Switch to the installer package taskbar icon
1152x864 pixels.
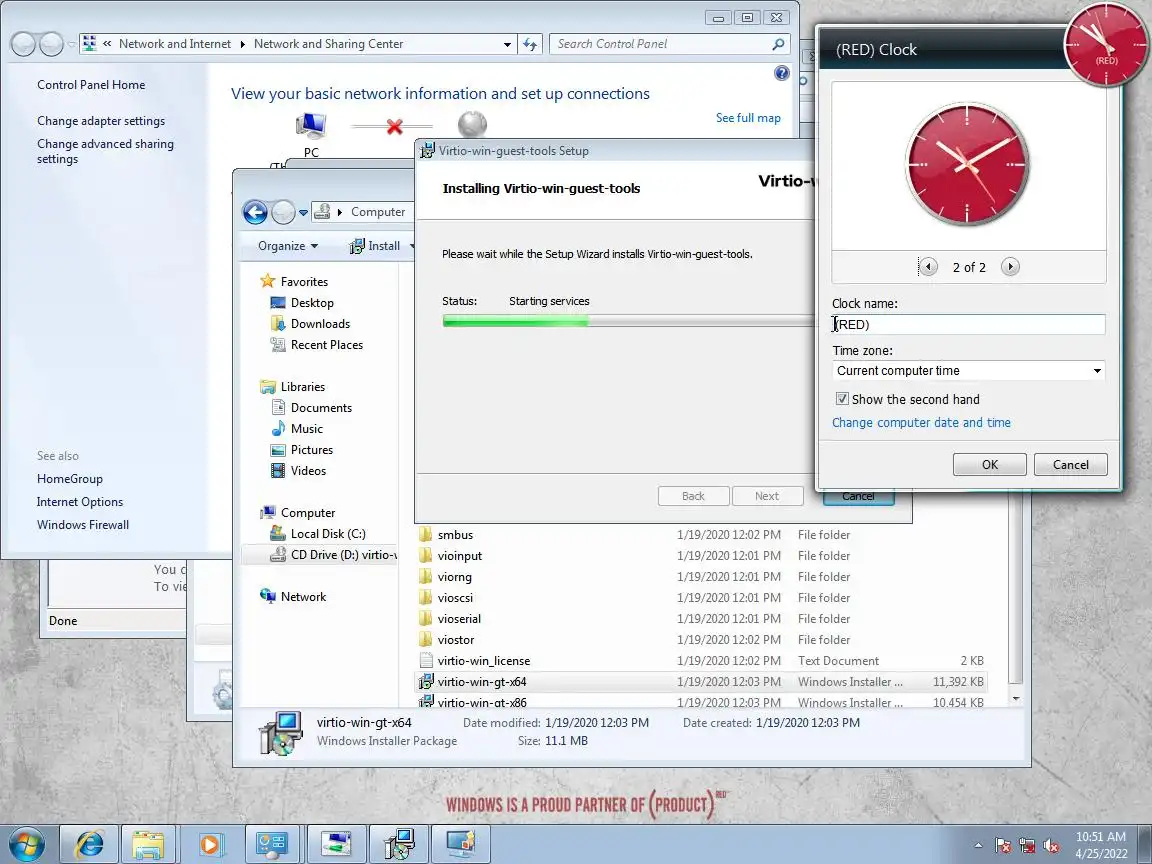[x=398, y=844]
